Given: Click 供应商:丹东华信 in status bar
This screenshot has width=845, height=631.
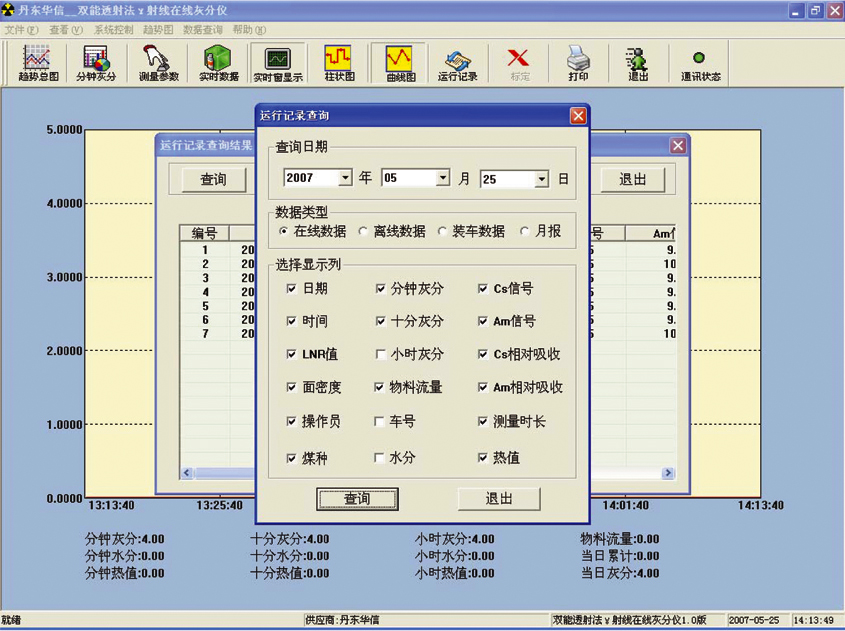Looking at the screenshot, I should click(342, 620).
